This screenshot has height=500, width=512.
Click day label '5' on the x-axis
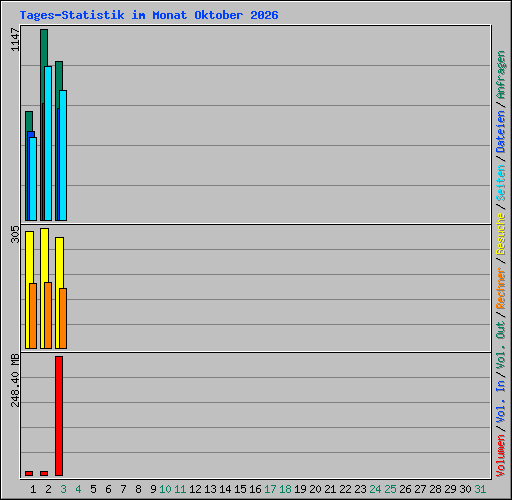click(x=93, y=489)
